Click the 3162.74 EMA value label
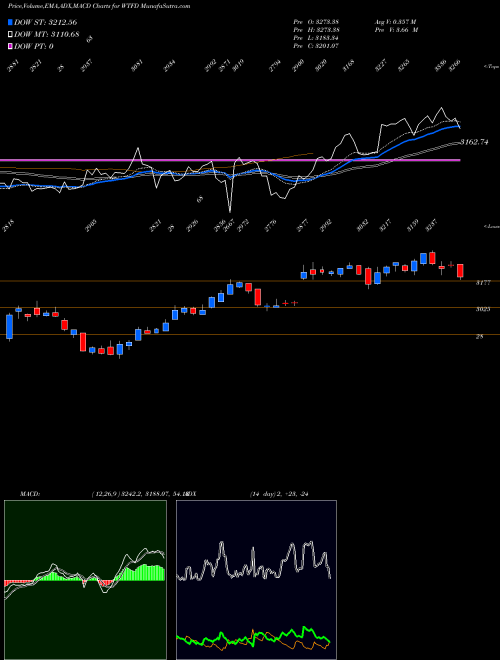 (x=474, y=142)
